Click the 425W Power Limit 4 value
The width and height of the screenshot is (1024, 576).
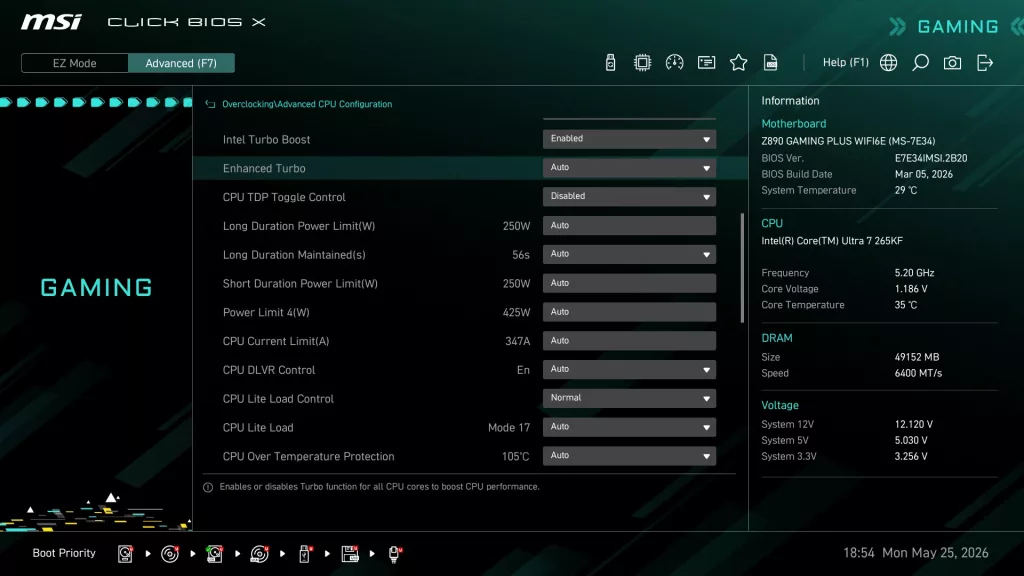tap(516, 313)
